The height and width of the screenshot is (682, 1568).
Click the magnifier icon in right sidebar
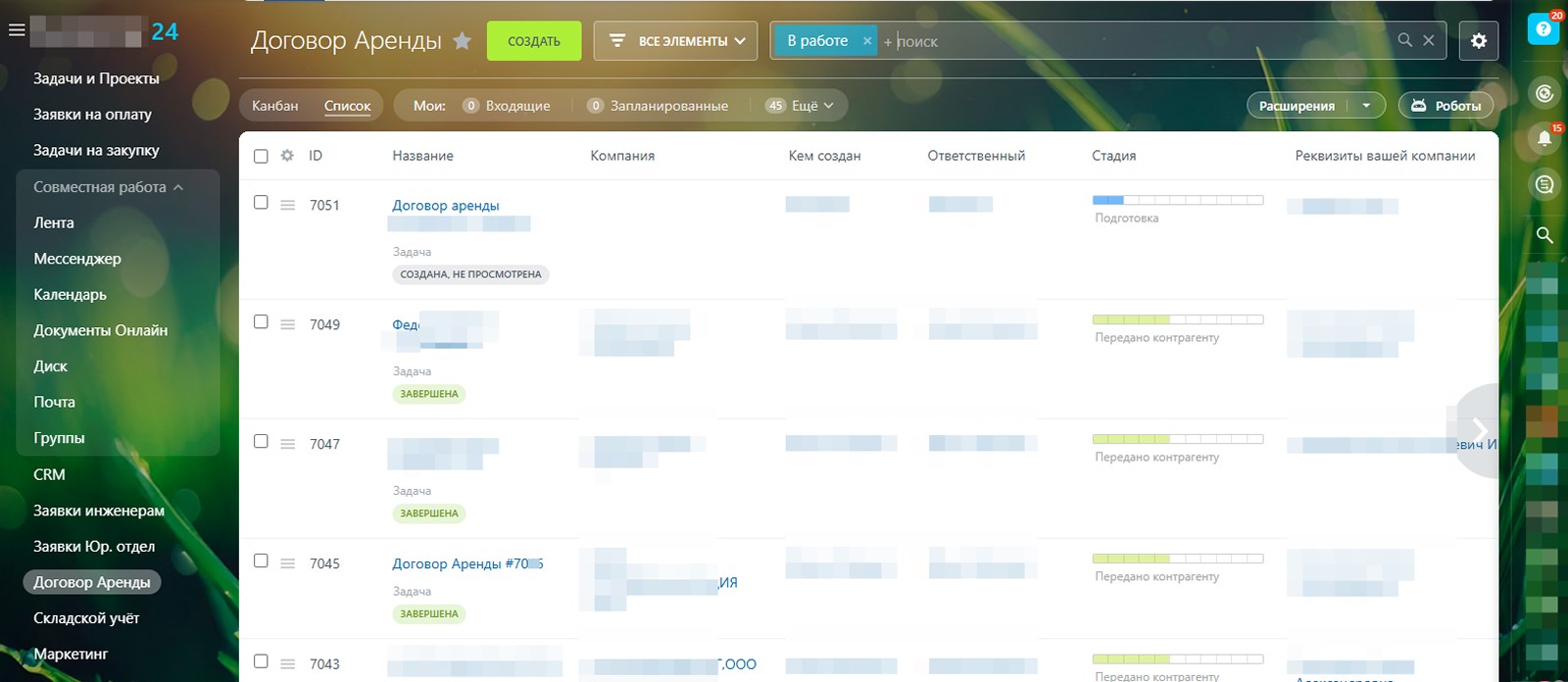(1544, 235)
